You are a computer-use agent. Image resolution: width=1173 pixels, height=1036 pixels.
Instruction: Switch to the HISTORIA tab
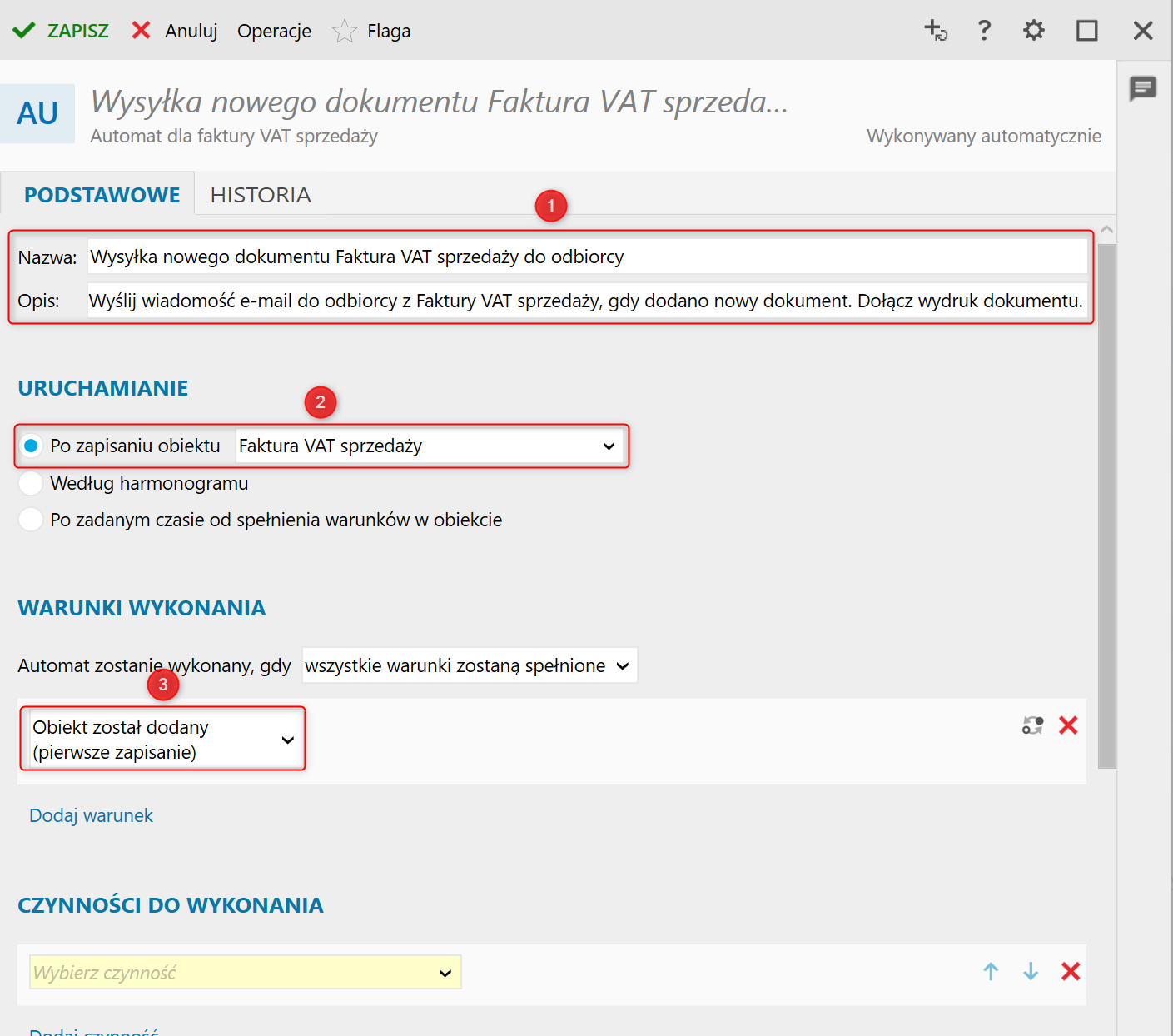[x=261, y=195]
